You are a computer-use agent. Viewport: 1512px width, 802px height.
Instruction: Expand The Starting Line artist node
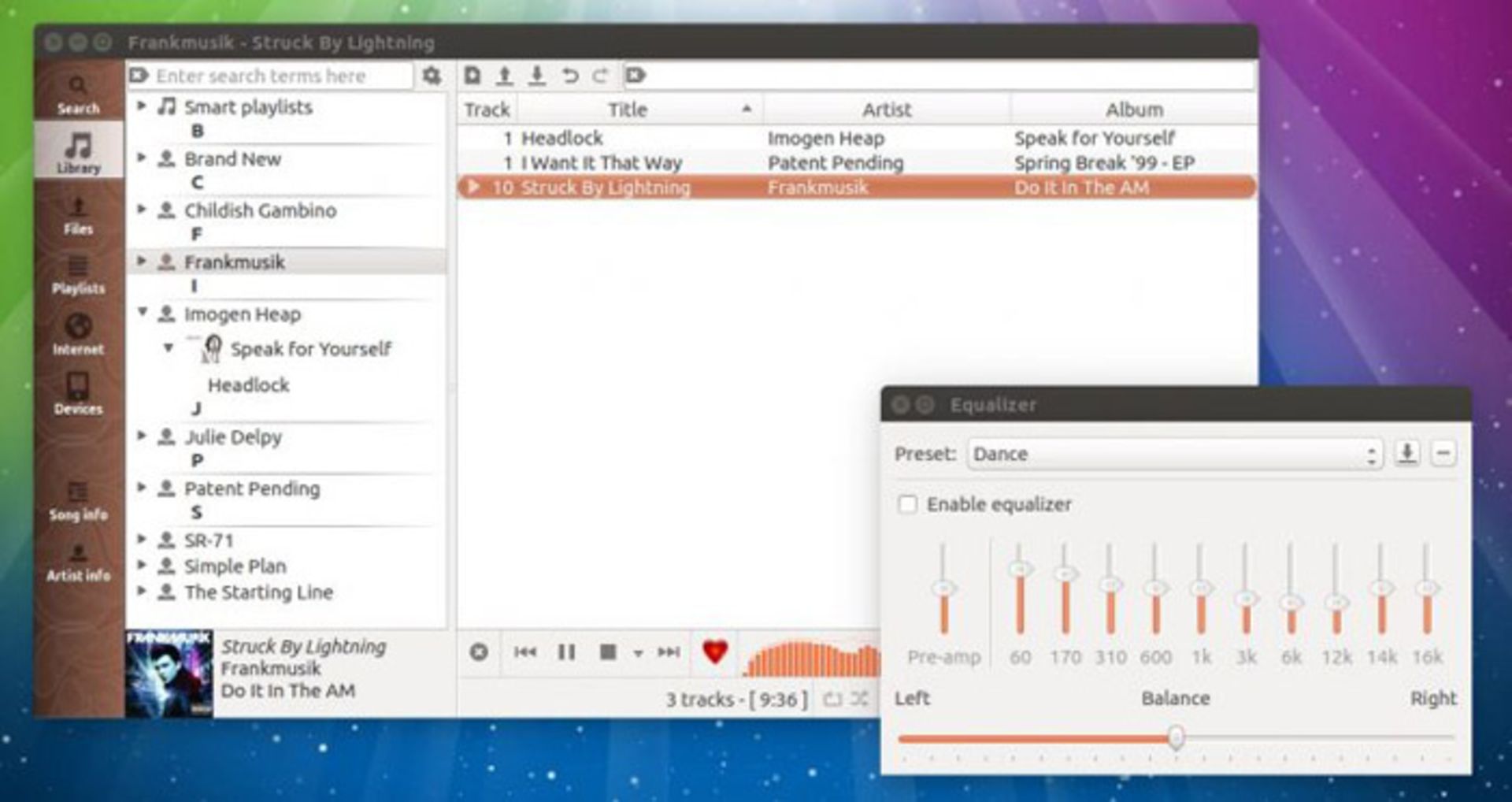(142, 591)
